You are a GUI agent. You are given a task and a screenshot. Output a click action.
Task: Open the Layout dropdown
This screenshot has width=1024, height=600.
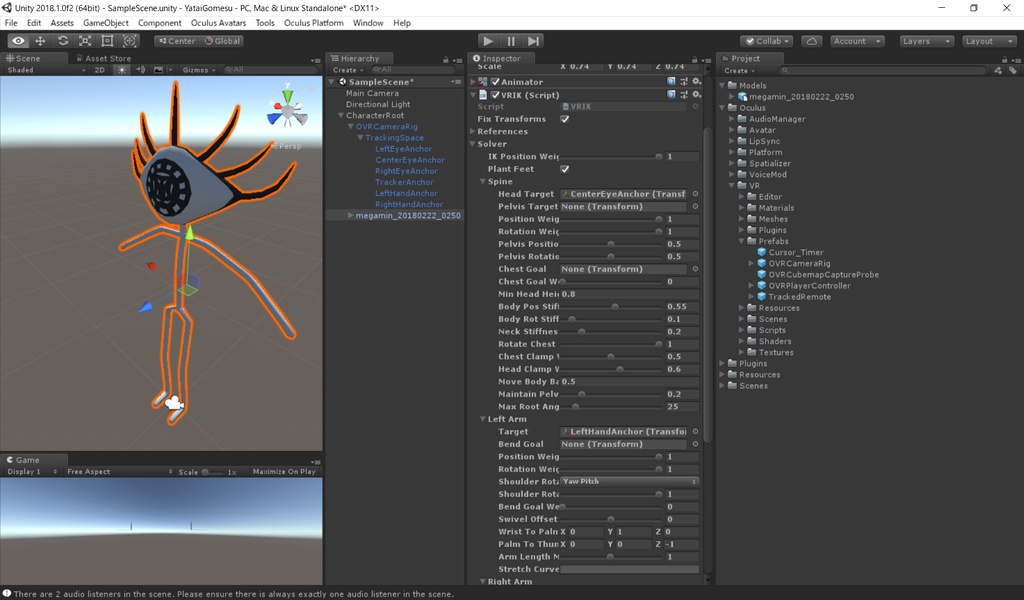point(989,41)
